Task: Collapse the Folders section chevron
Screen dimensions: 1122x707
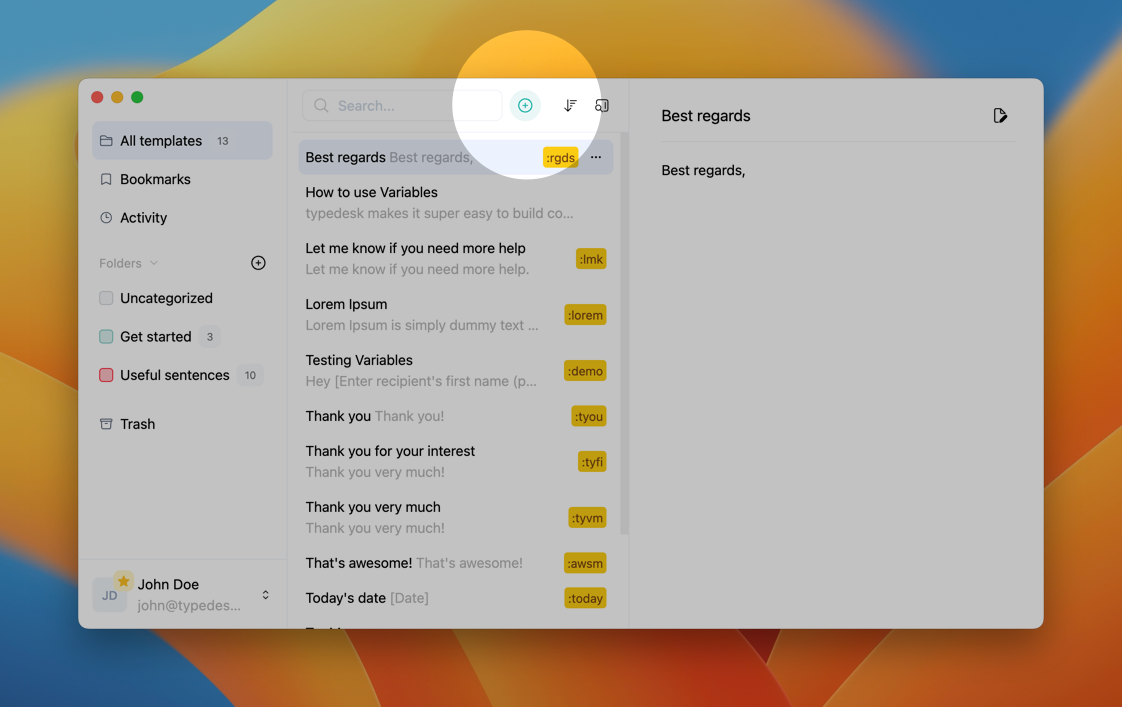Action: [x=154, y=263]
